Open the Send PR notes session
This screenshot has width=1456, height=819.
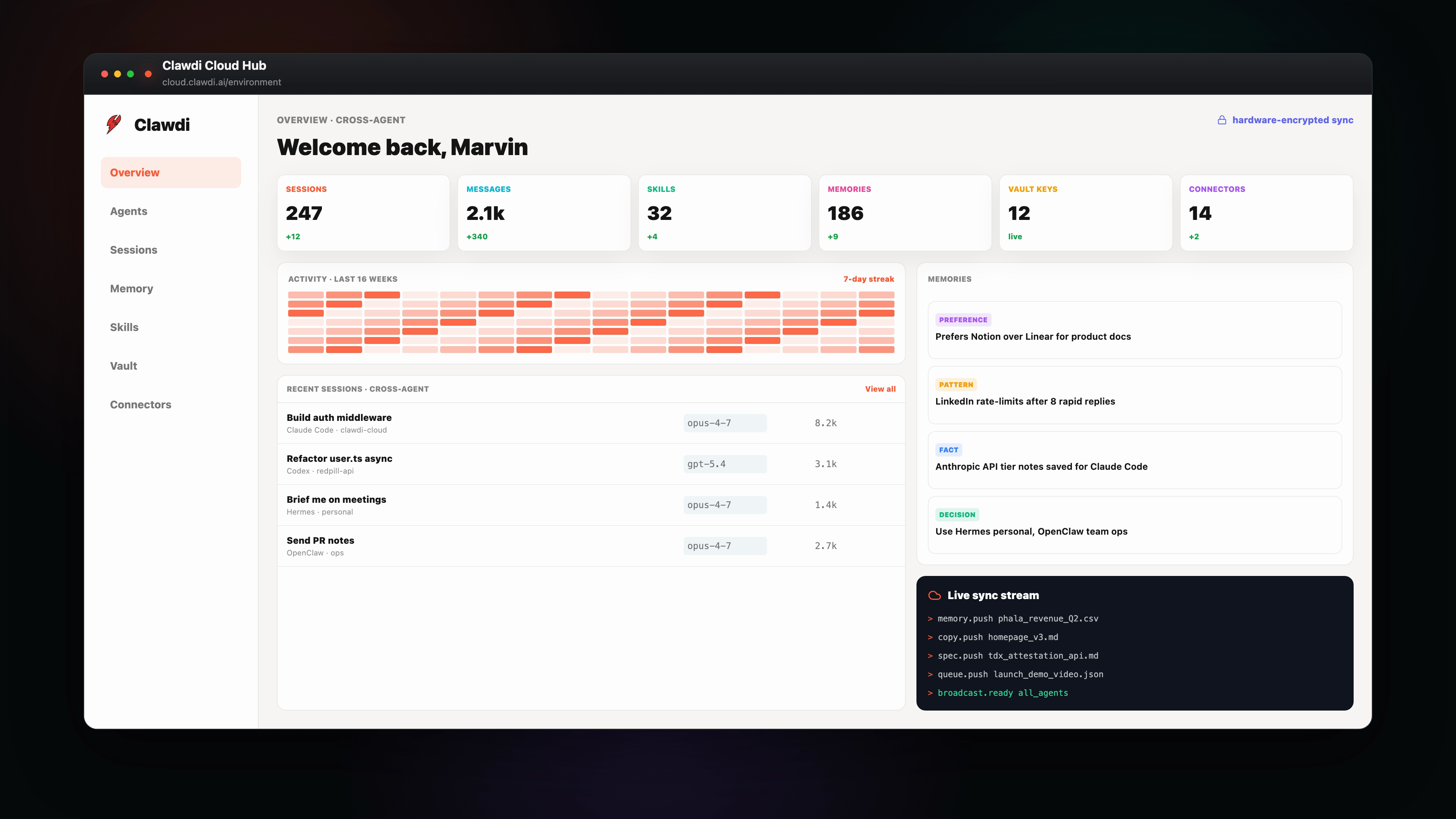tap(591, 546)
